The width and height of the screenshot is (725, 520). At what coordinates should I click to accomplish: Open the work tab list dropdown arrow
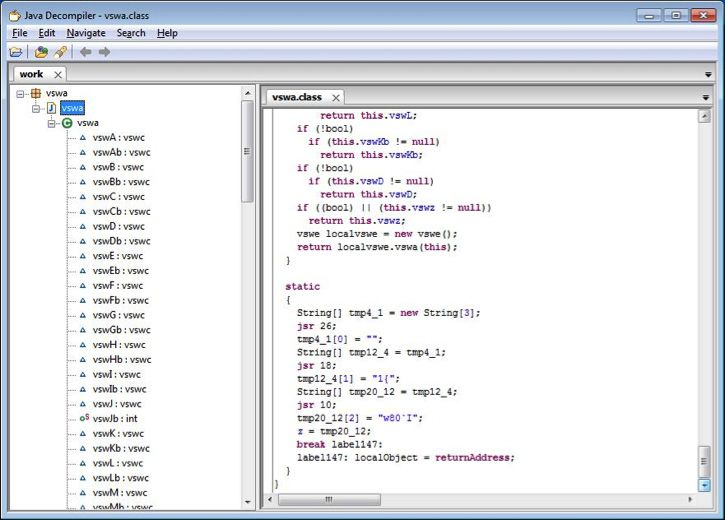tap(708, 75)
